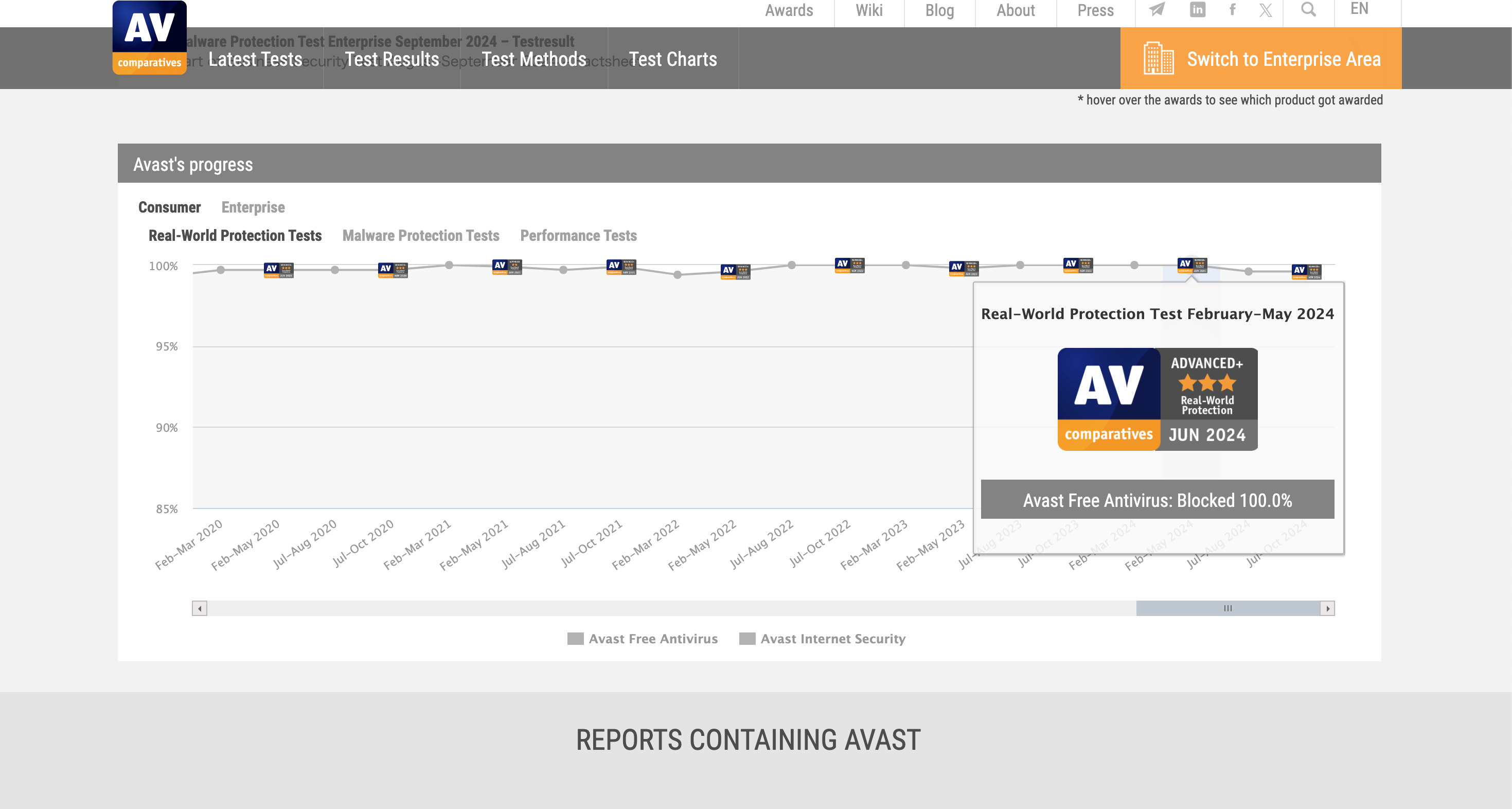Click the NOV 2022 award badge on the chart
Screen dimensions: 1512x809
pyautogui.click(x=849, y=266)
